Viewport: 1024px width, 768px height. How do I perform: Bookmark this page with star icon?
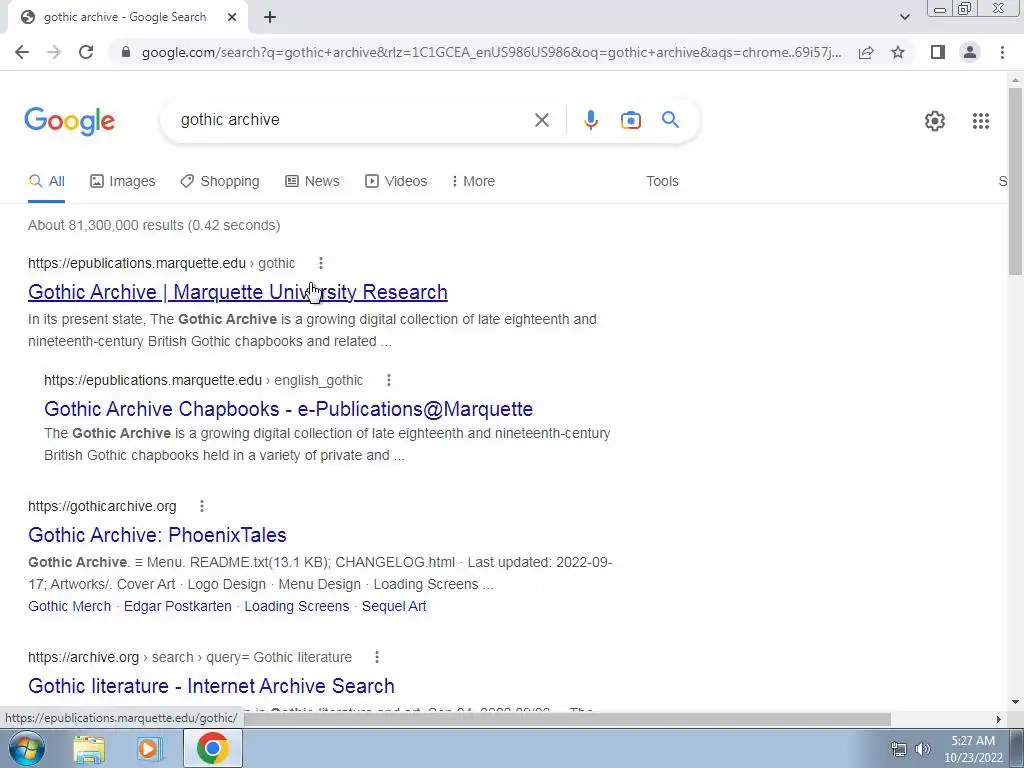898,52
